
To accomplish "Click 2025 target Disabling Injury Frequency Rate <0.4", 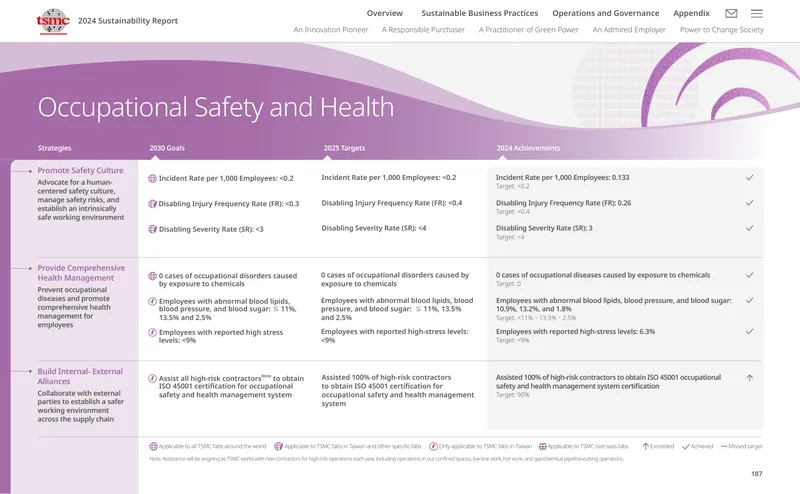I will point(392,203).
